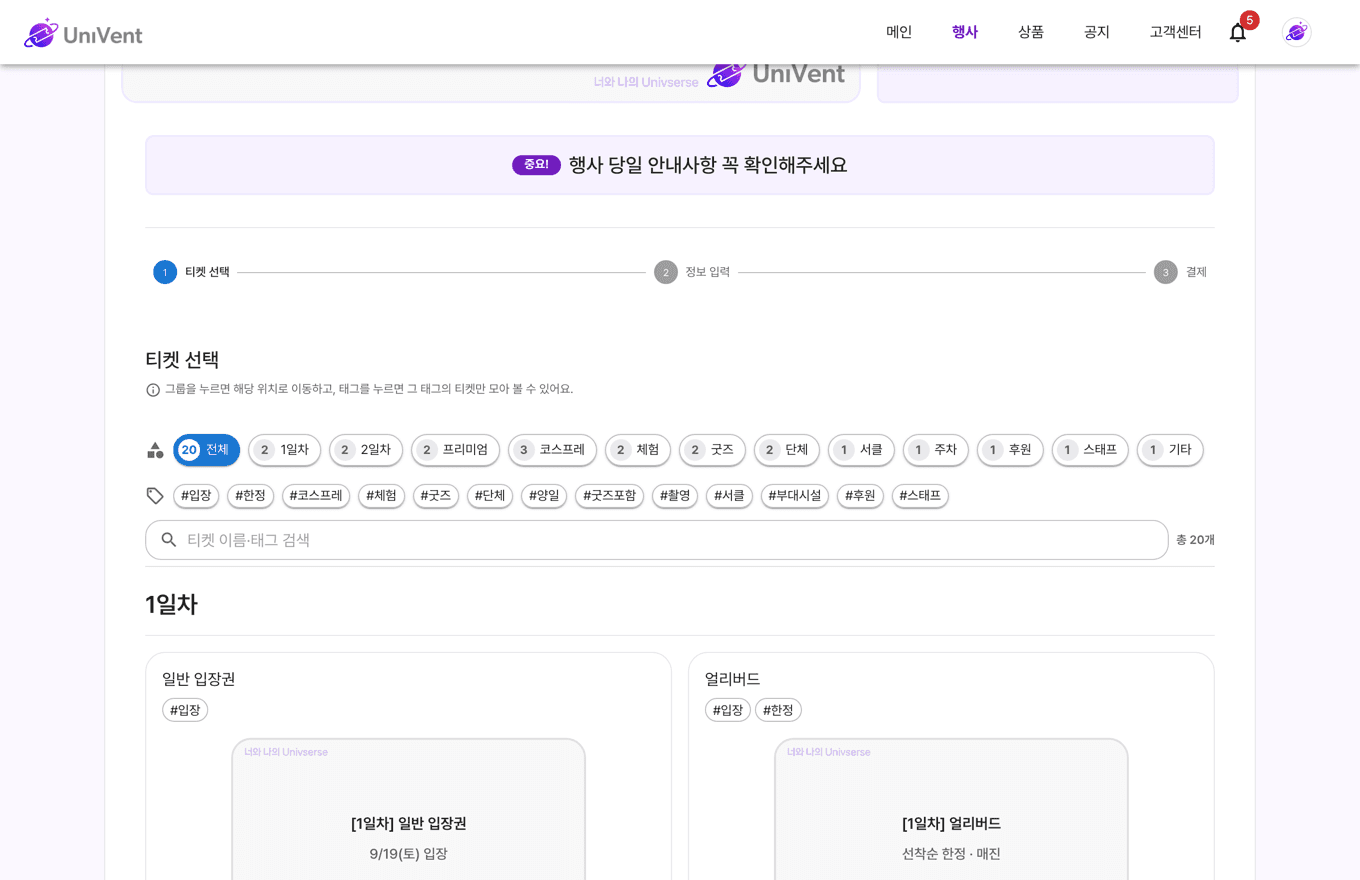Select the 굿즈 group chip
This screenshot has height=880, width=1360.
coord(712,450)
